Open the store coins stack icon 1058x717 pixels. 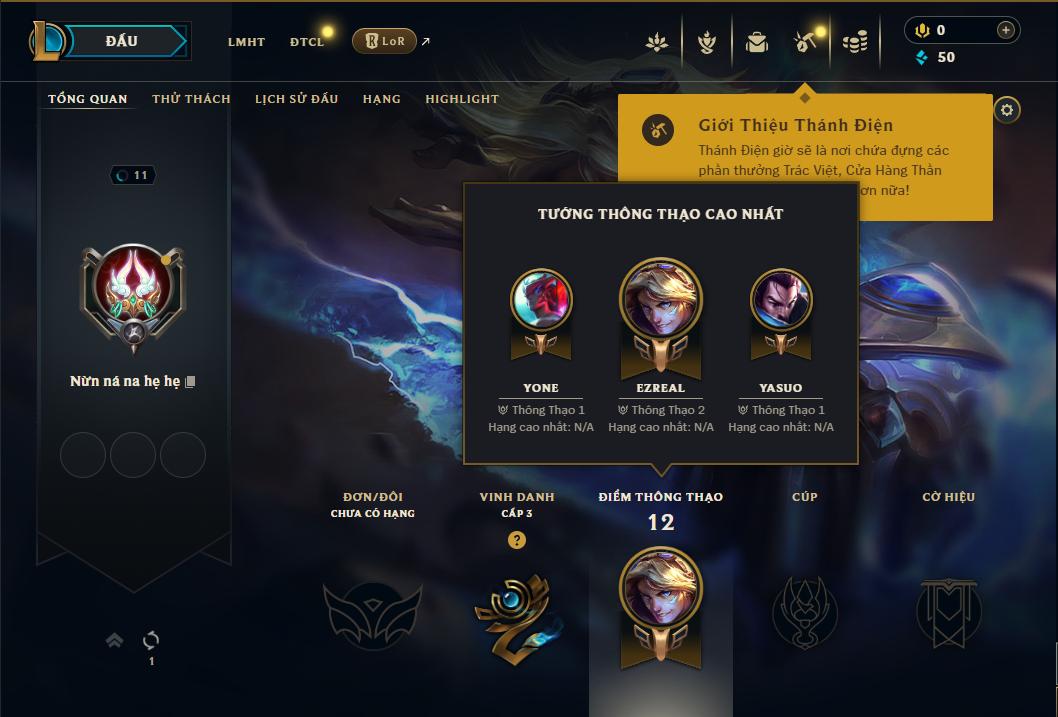[855, 42]
